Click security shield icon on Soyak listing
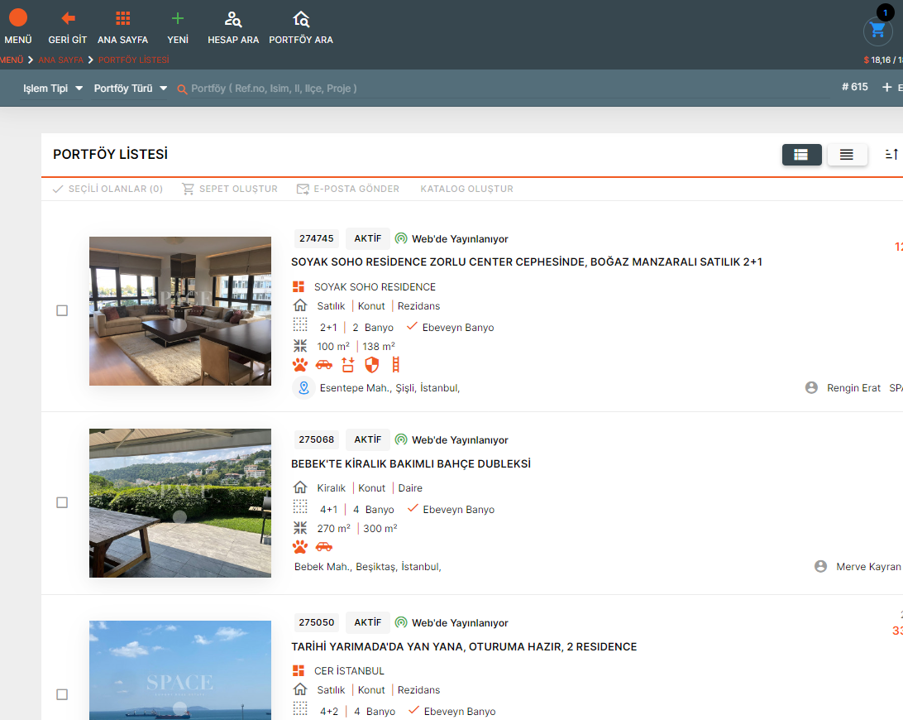903x720 pixels. pyautogui.click(x=372, y=365)
